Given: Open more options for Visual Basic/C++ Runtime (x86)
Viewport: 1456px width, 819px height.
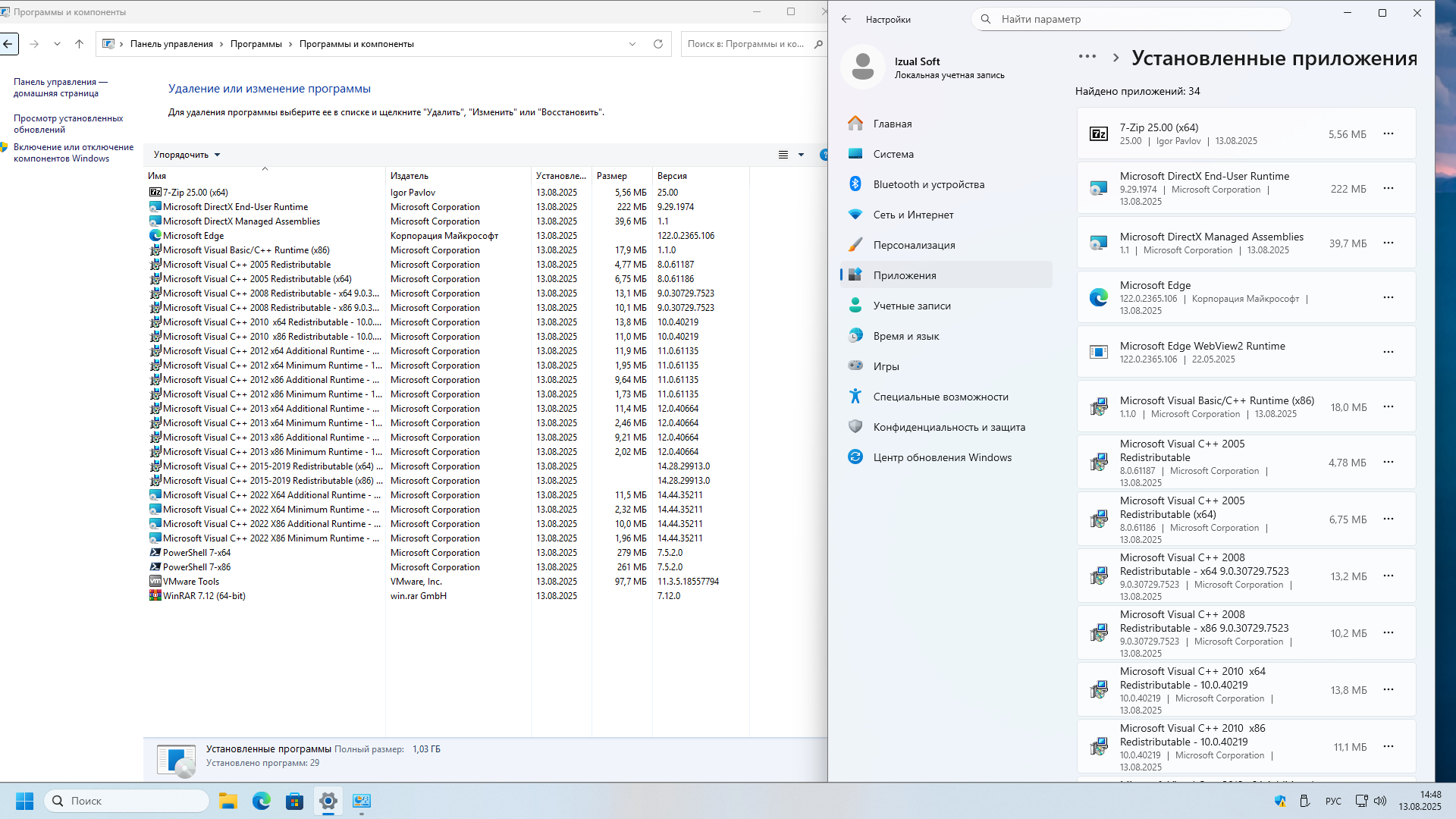Looking at the screenshot, I should (1389, 407).
